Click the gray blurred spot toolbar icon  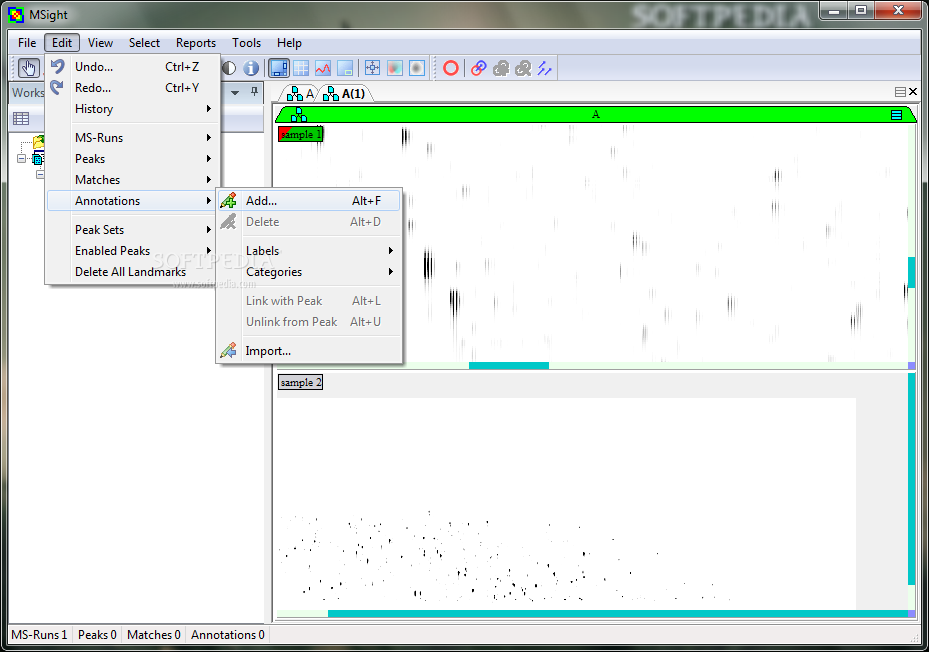(x=417, y=68)
